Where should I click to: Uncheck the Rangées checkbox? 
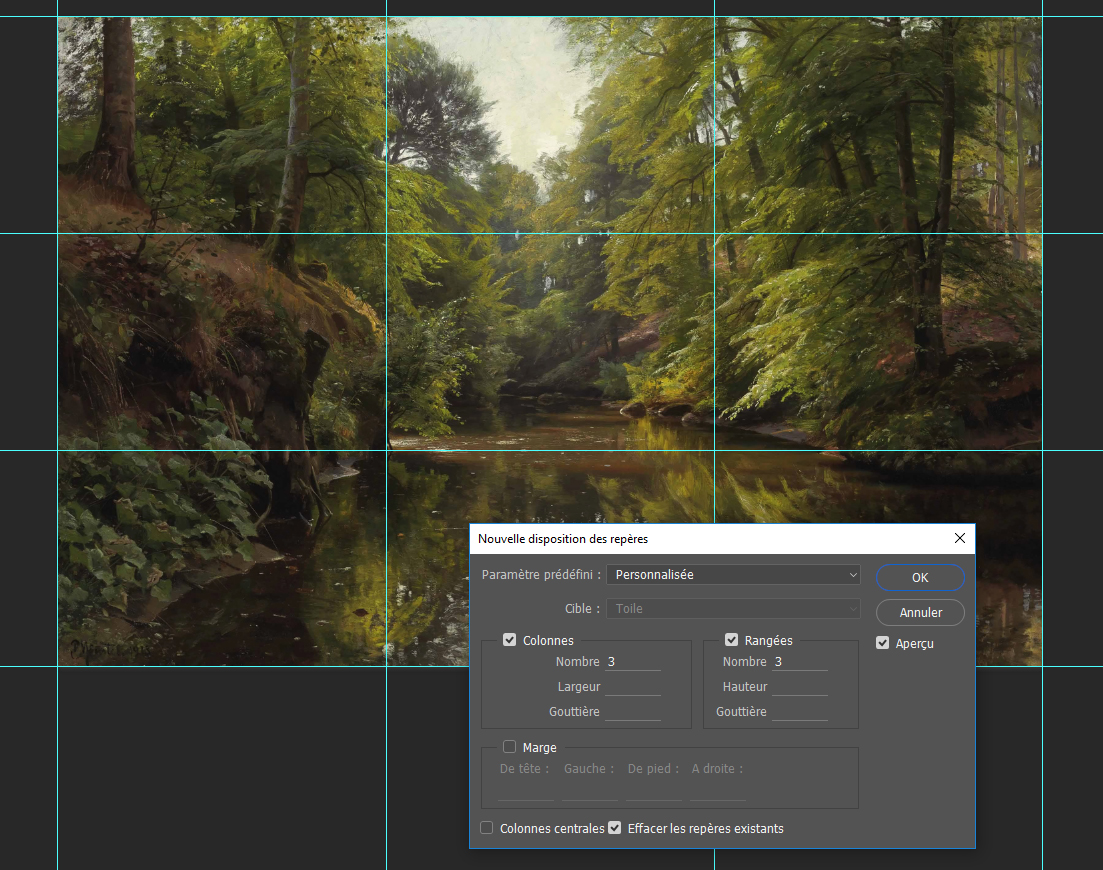tap(732, 640)
